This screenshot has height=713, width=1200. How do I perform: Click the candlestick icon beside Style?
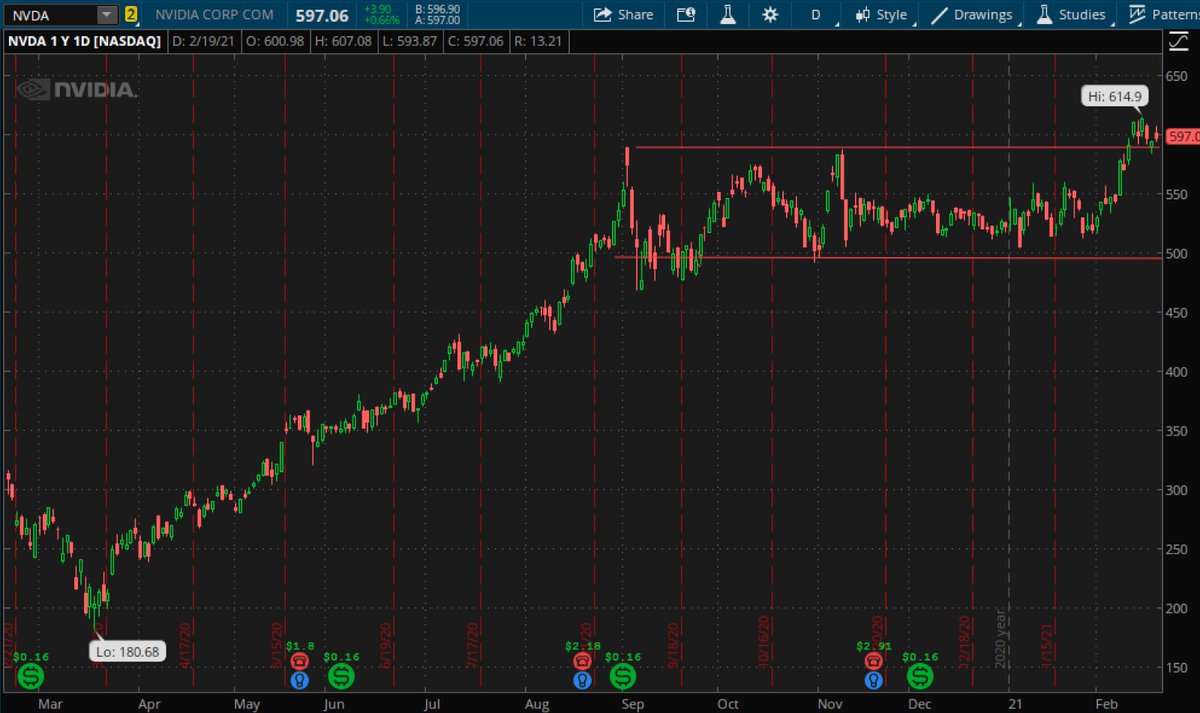click(x=862, y=15)
